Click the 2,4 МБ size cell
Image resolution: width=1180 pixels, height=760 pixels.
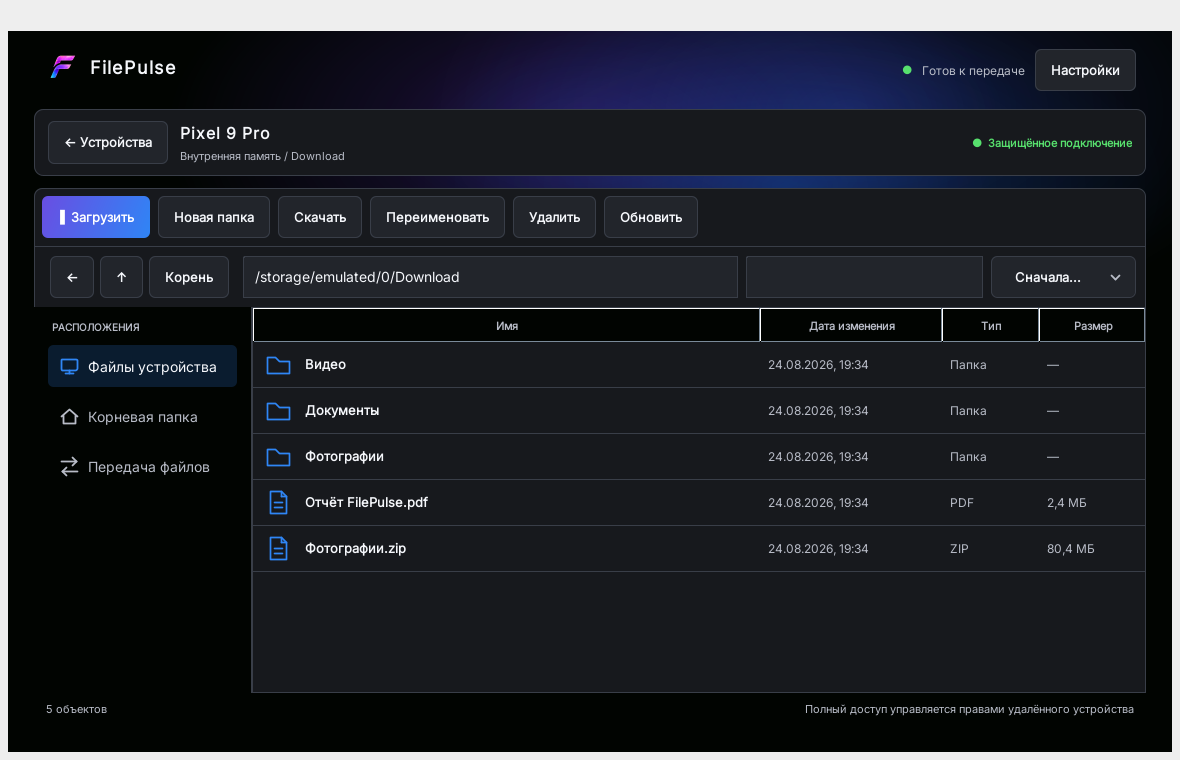(x=1066, y=503)
